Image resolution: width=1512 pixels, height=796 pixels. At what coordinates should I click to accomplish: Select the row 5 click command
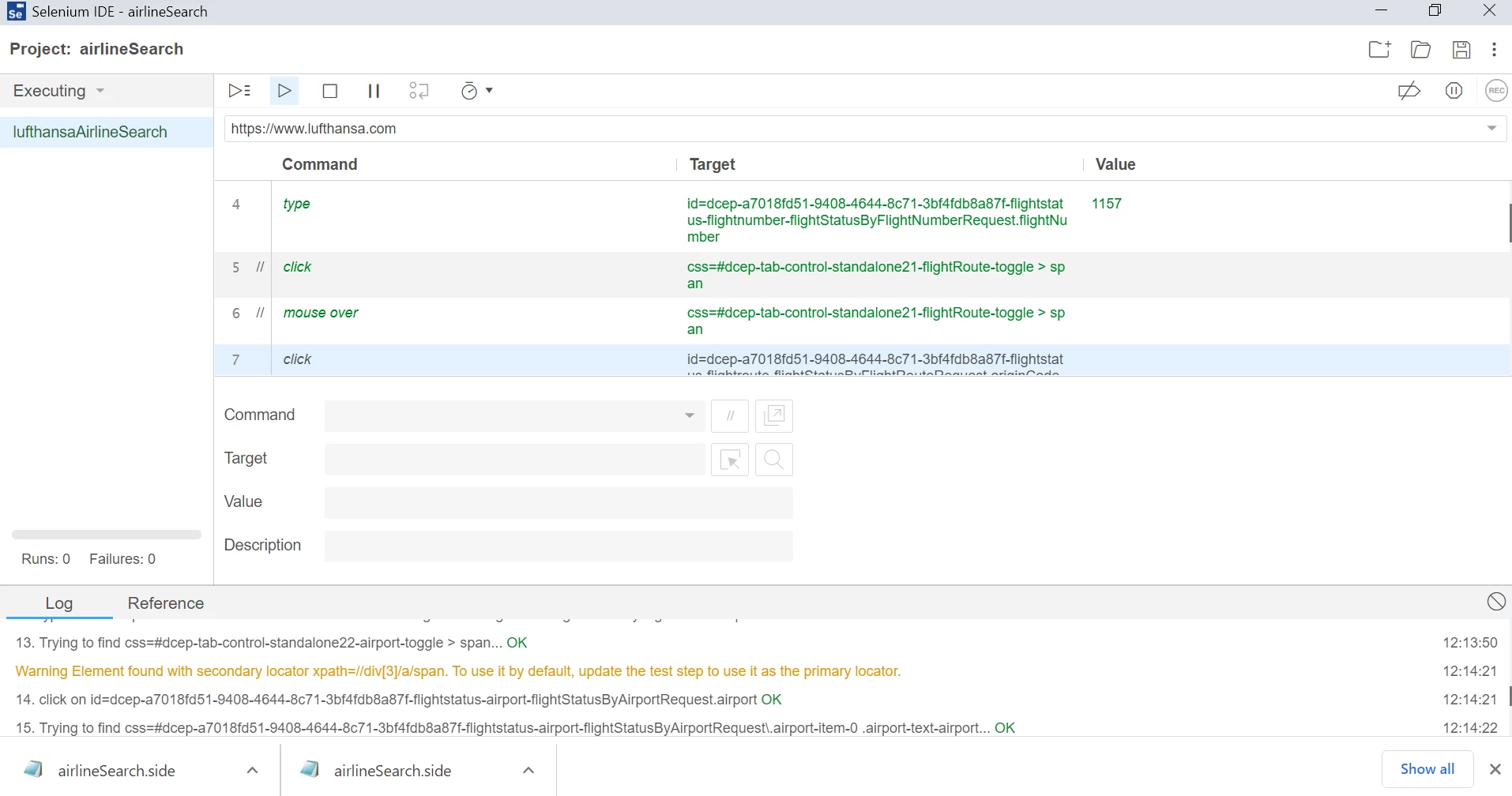[863, 275]
